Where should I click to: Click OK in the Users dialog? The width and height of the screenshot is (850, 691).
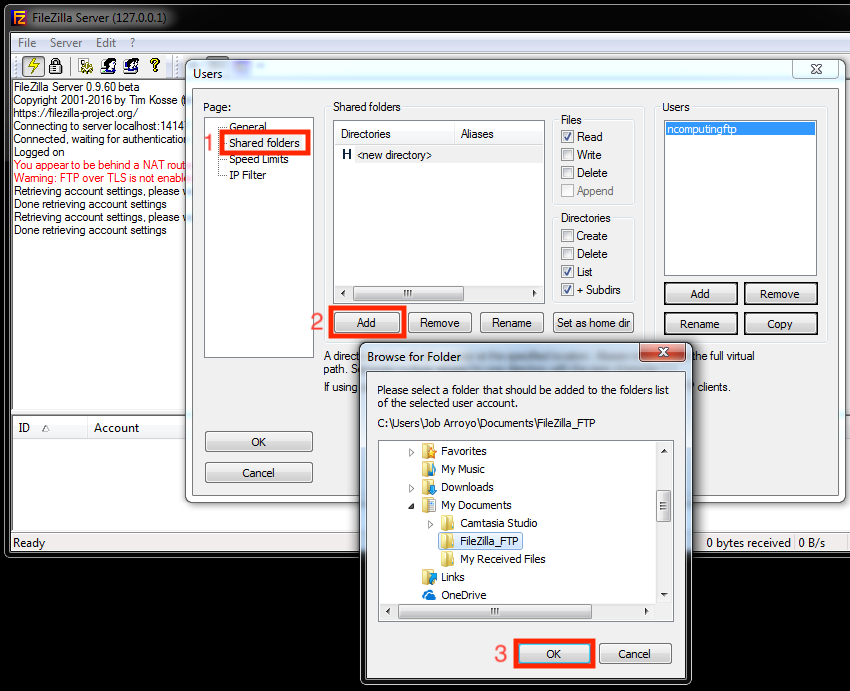tap(259, 442)
